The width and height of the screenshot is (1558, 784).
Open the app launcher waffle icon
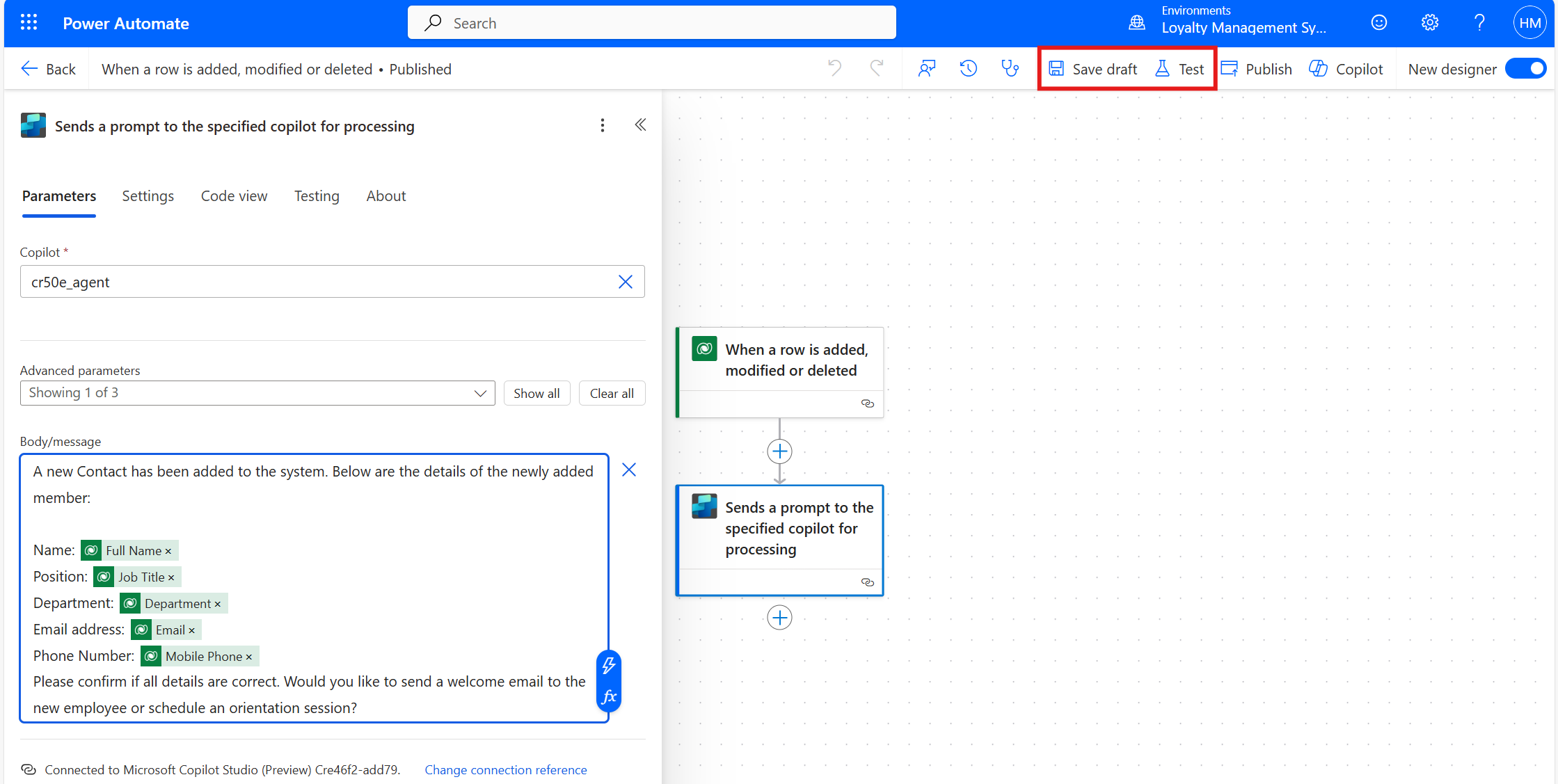tap(29, 23)
